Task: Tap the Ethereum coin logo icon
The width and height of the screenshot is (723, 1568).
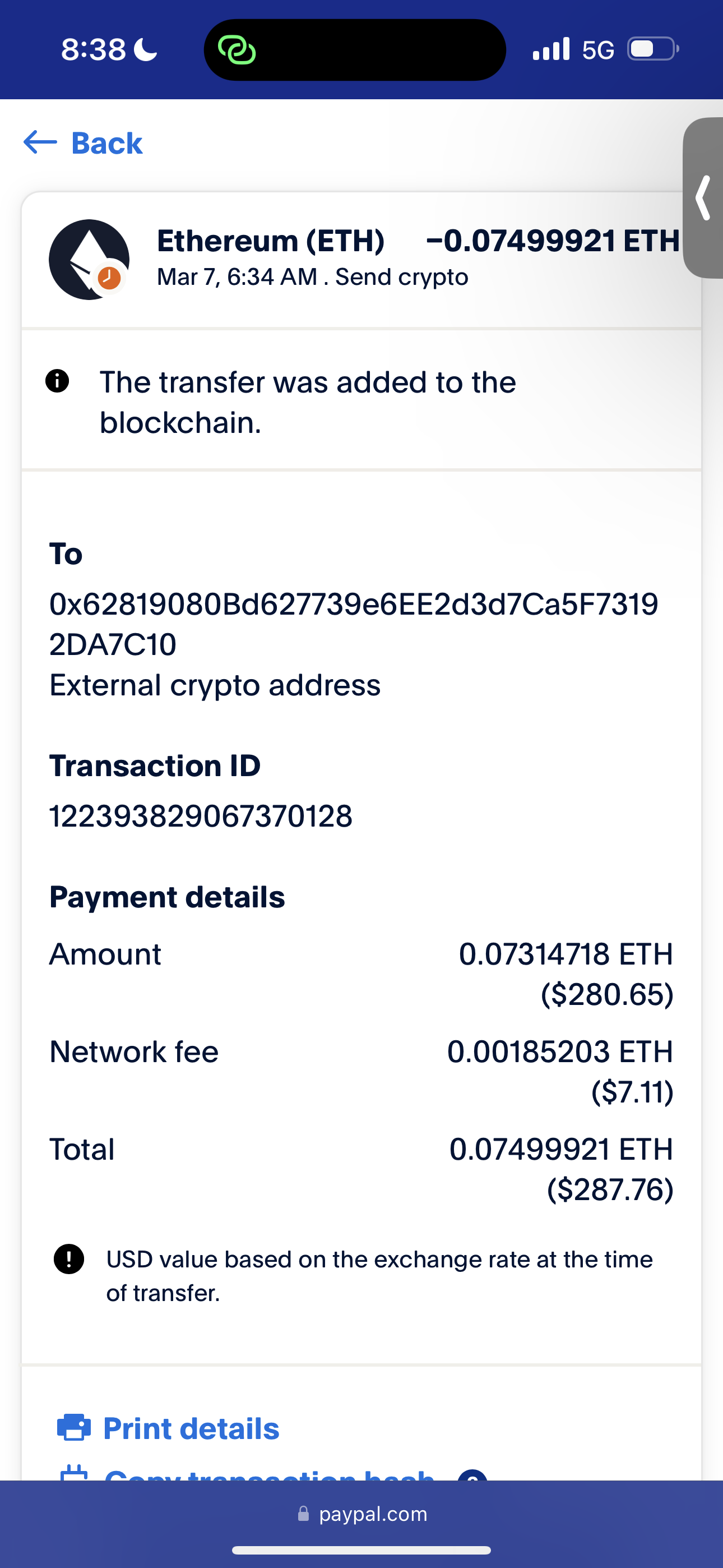Action: (x=89, y=259)
